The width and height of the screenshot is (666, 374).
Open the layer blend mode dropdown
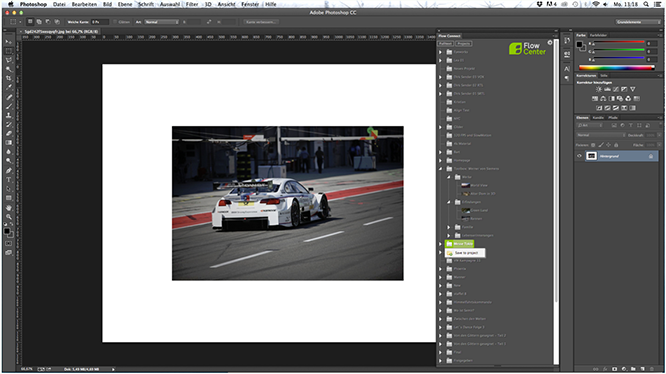click(x=601, y=135)
